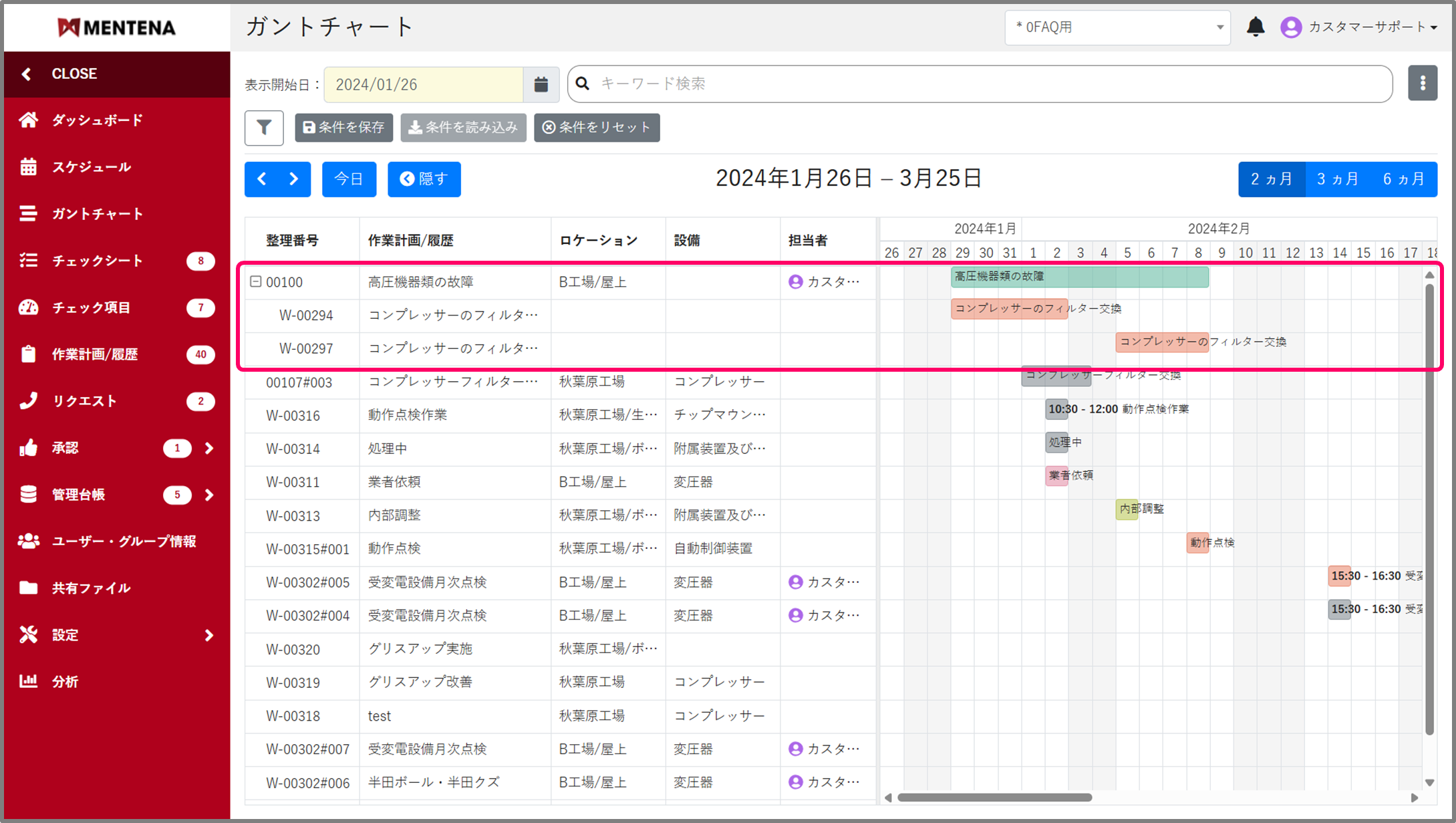The width and height of the screenshot is (1456, 823).
Task: Open チェックシート in the sidebar menu
Action: point(98,261)
